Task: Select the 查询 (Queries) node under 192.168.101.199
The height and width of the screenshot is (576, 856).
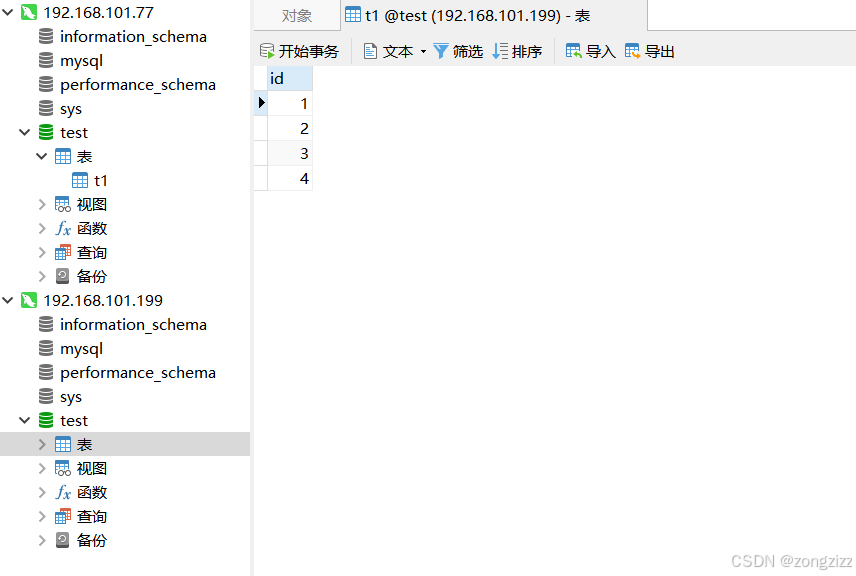Action: click(86, 516)
